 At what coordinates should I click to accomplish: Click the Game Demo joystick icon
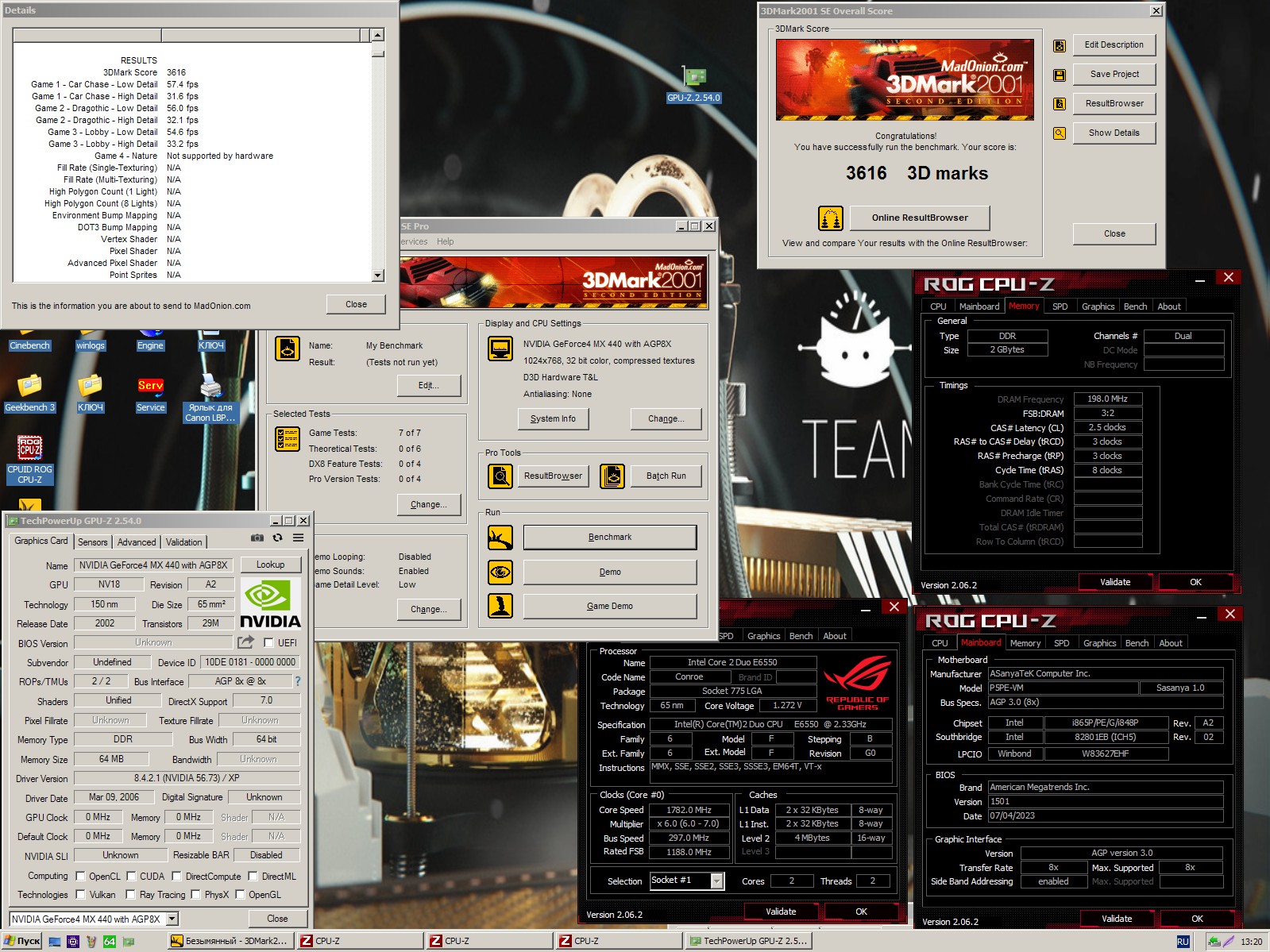pos(500,606)
